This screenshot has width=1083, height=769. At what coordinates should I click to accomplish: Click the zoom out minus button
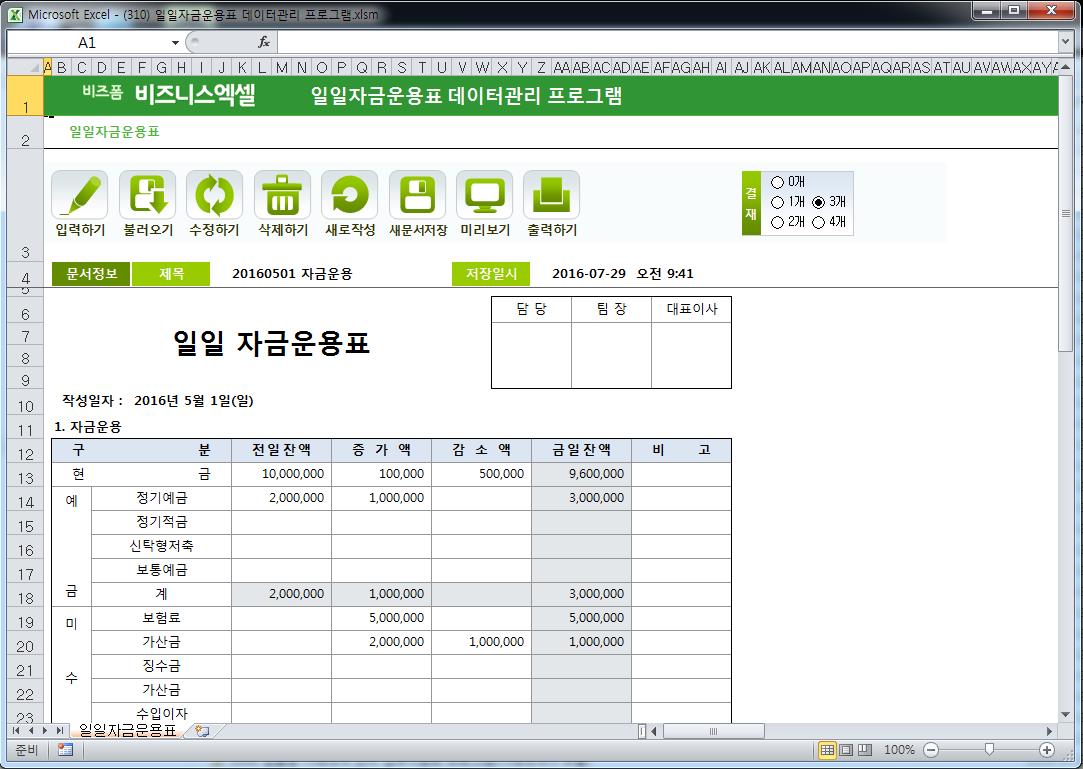[x=931, y=750]
